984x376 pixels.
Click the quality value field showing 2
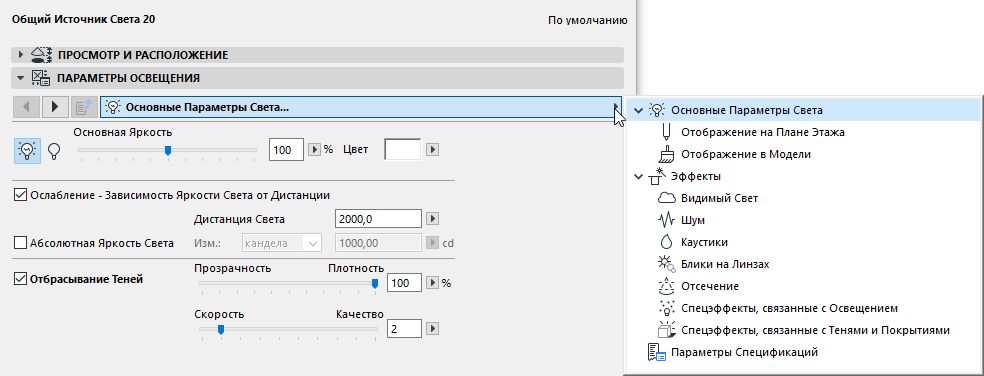coord(403,328)
